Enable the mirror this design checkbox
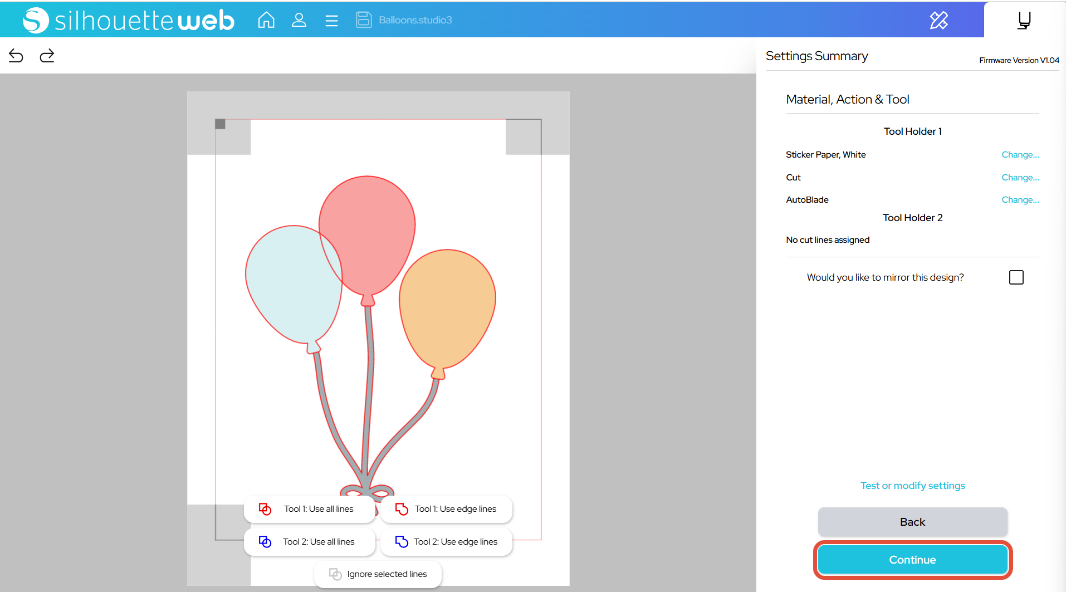 (1016, 277)
